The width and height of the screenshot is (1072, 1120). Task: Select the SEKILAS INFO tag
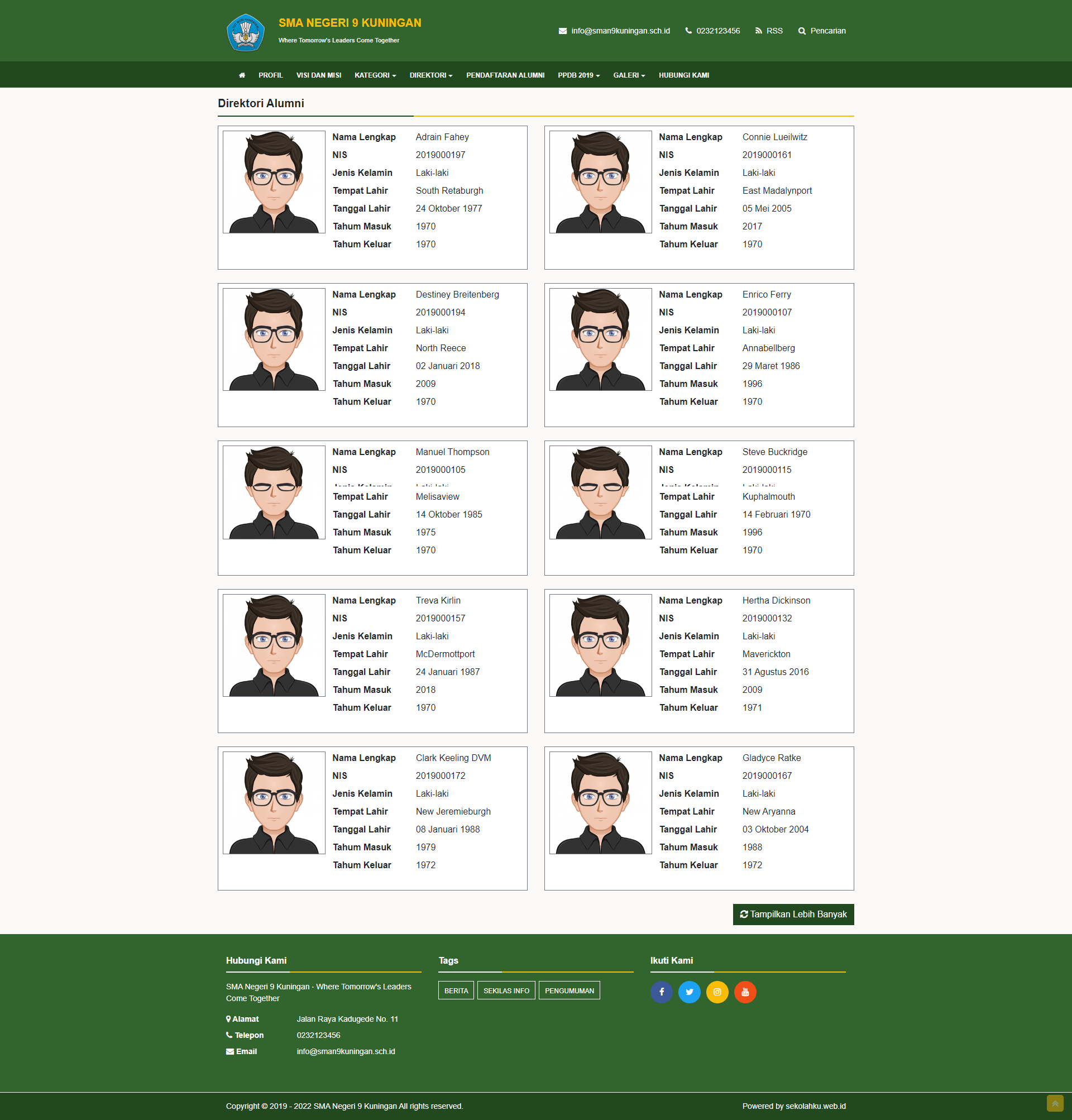click(506, 990)
